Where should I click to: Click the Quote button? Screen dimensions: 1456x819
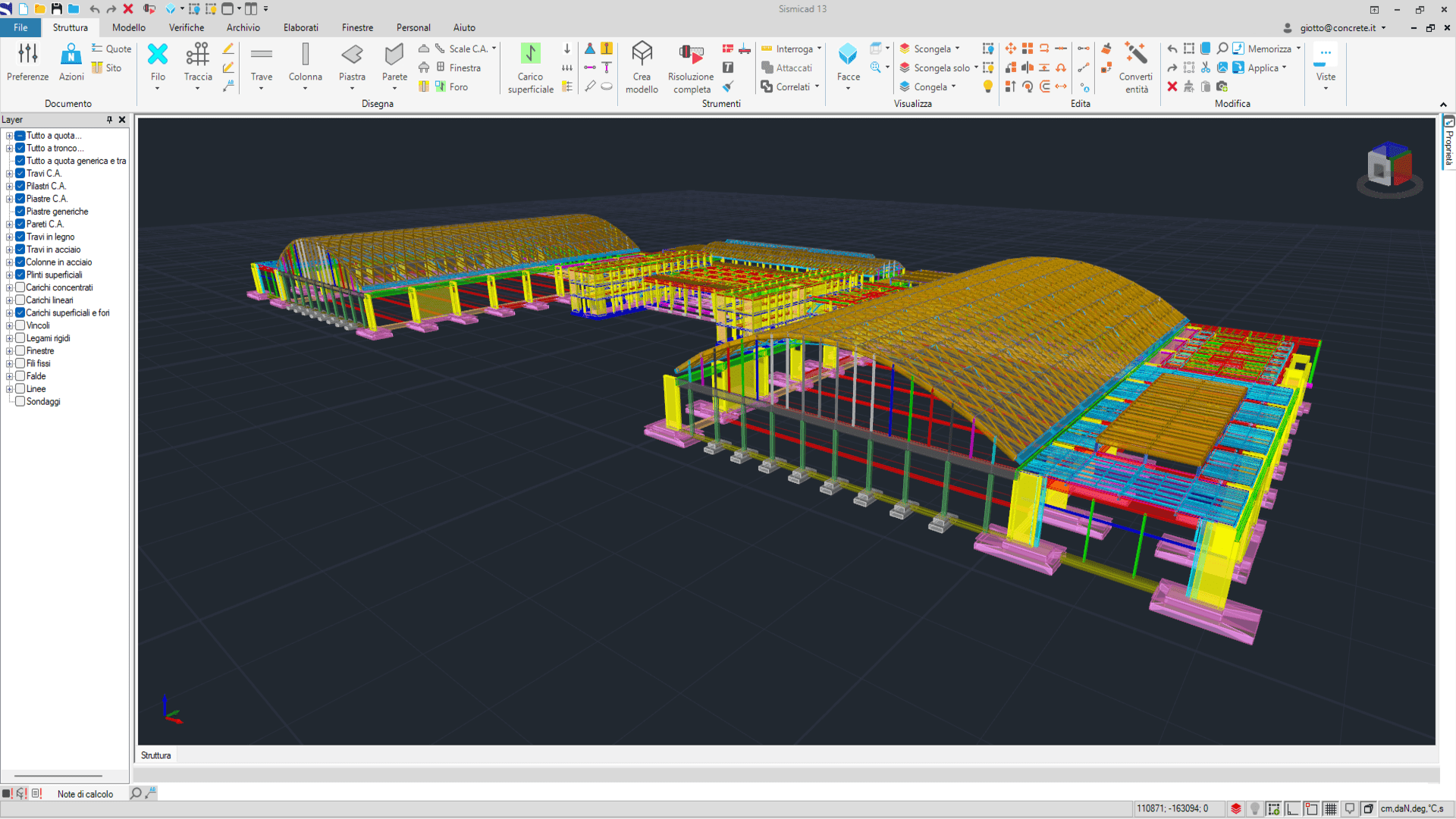point(111,49)
